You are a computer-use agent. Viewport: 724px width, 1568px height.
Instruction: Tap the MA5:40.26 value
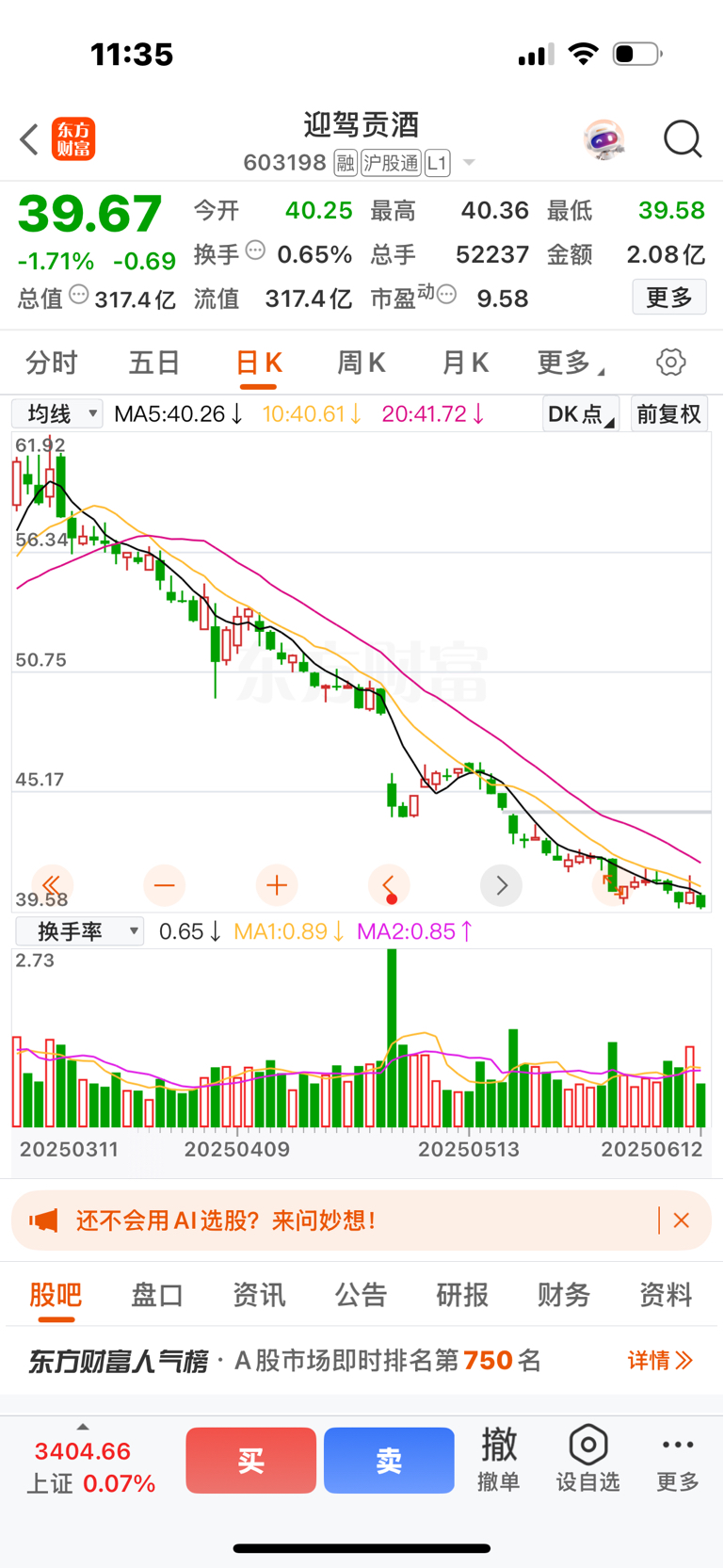click(x=177, y=413)
